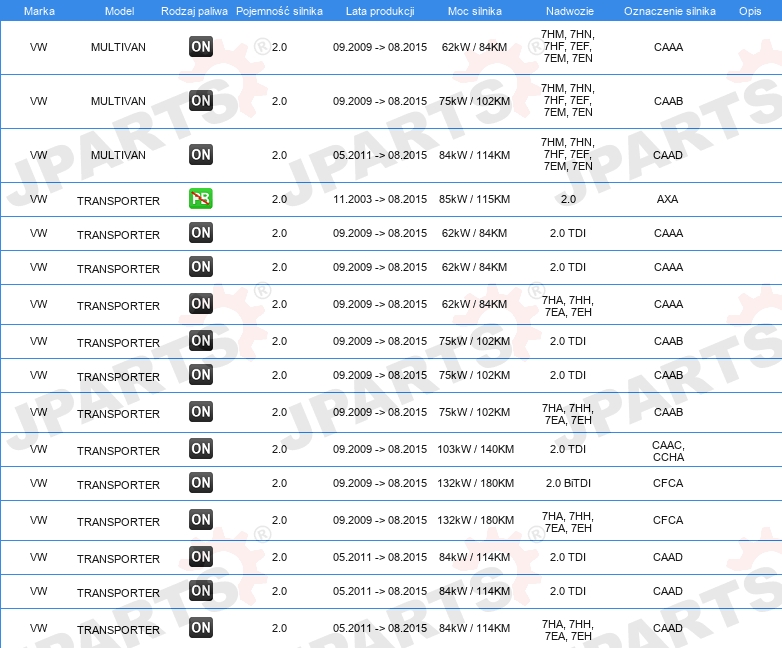The width and height of the screenshot is (782, 648).
Task: Click the ON diesel icon in the Multivan CAAB row
Action: pos(201,101)
